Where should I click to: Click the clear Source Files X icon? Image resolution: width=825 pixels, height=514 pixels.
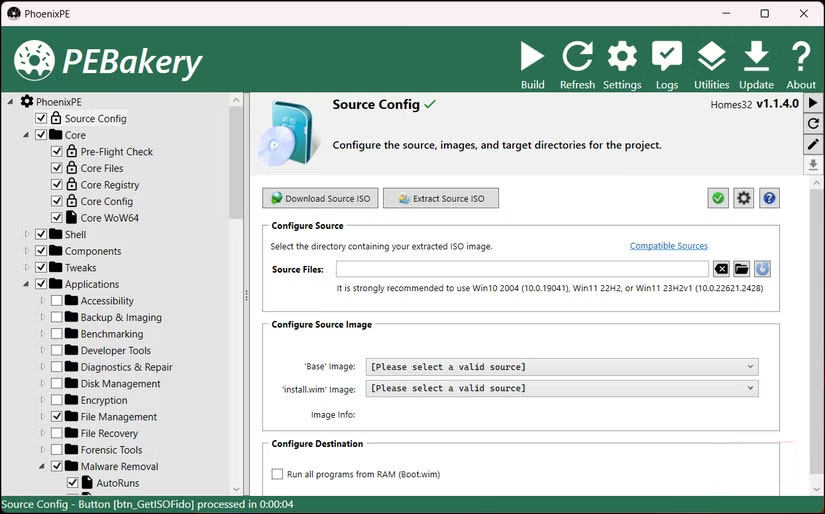click(721, 269)
